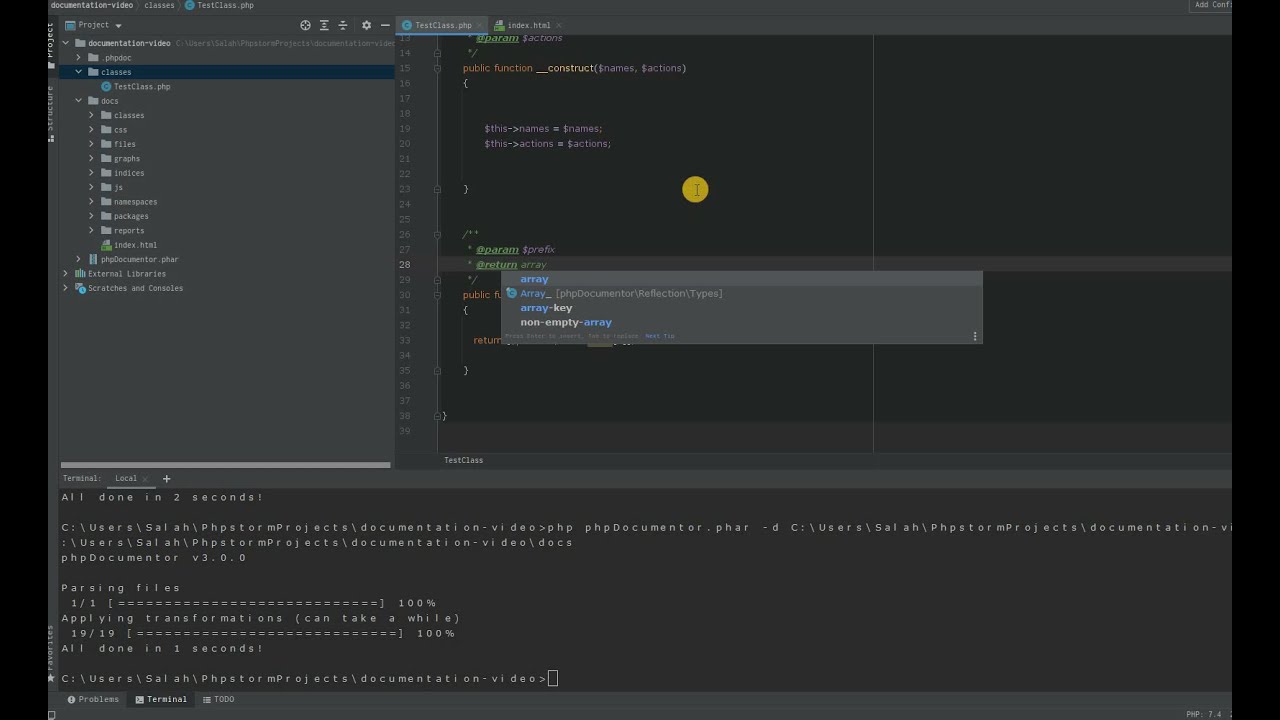Select index.html in project tree
The height and width of the screenshot is (720, 1280).
tap(135, 245)
